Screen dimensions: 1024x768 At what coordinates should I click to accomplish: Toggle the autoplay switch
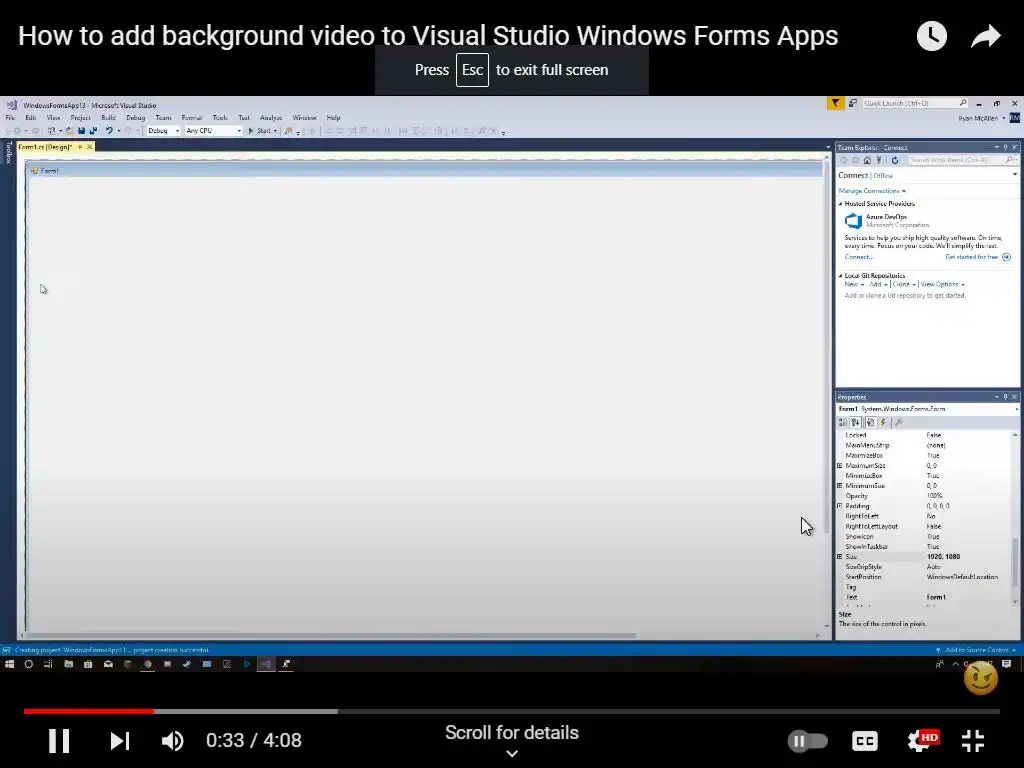[807, 741]
